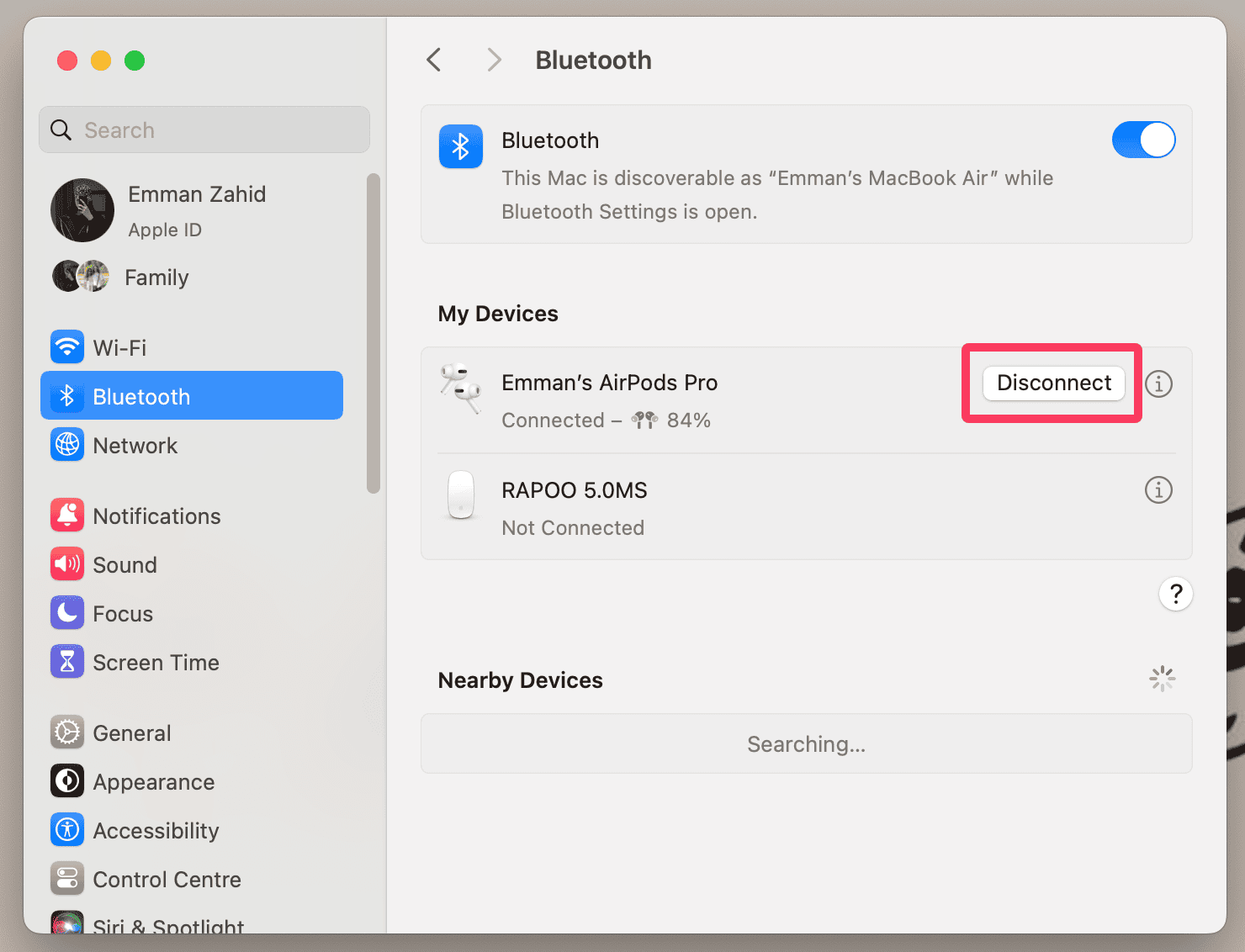Go back using the left chevron

coord(434,60)
